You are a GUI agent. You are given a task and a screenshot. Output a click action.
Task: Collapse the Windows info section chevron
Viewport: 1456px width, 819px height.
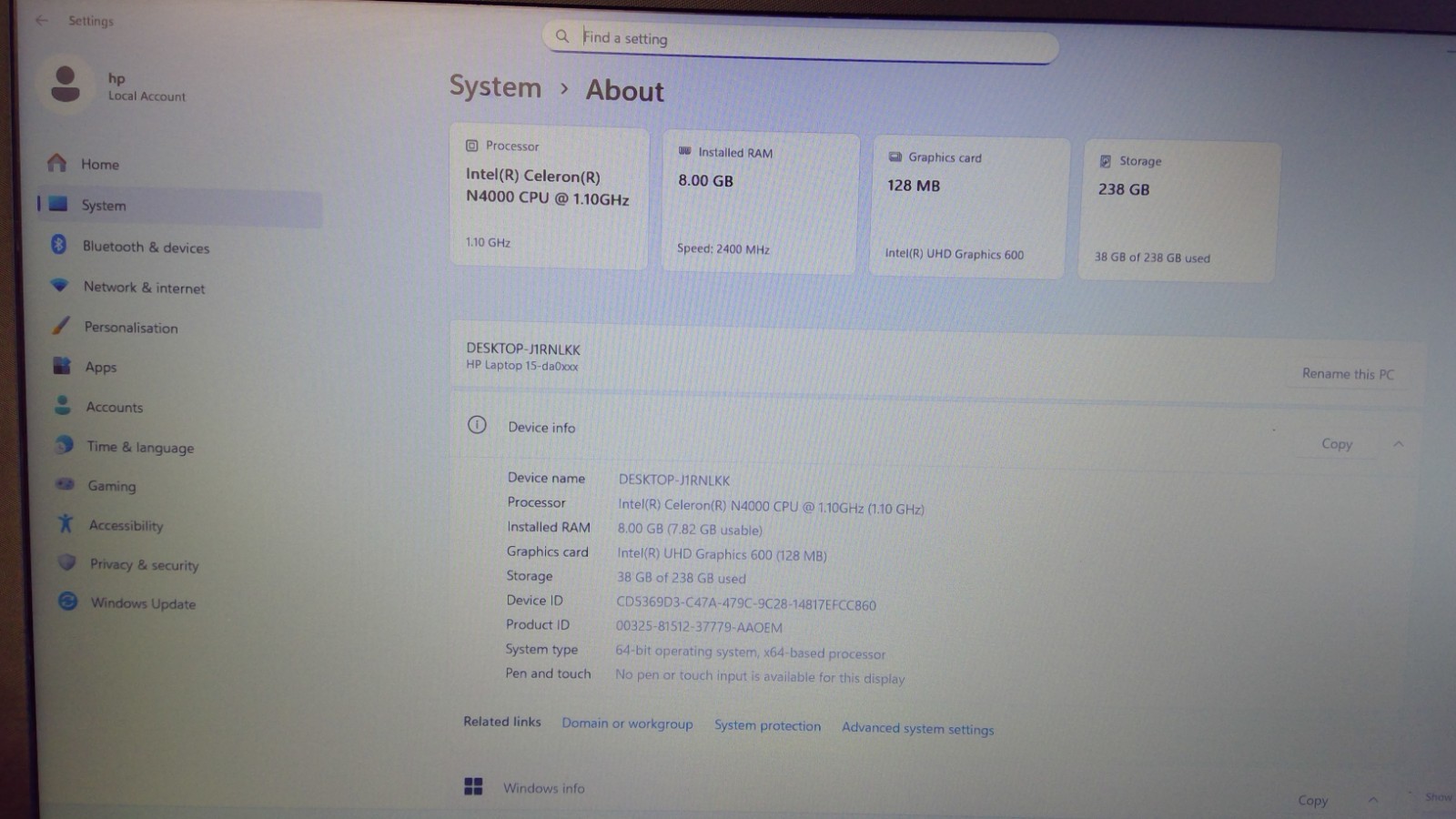[x=1372, y=800]
